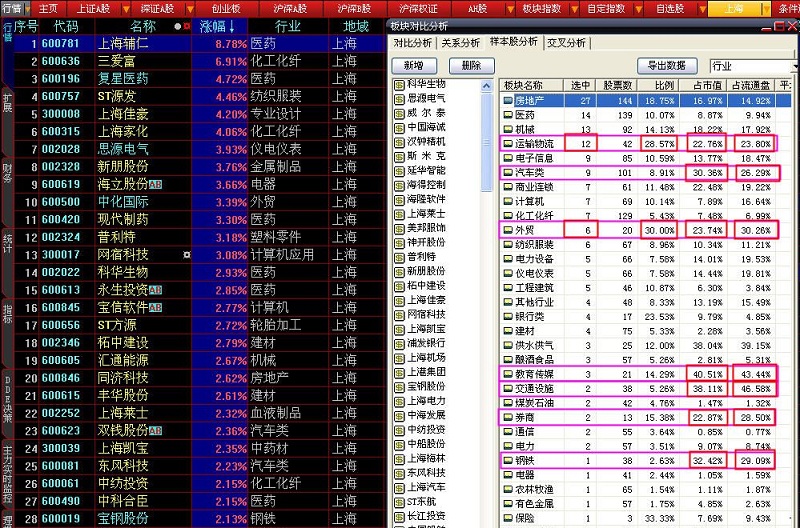Click the 删除 button
Screen dimensions: 800x528
471,66
